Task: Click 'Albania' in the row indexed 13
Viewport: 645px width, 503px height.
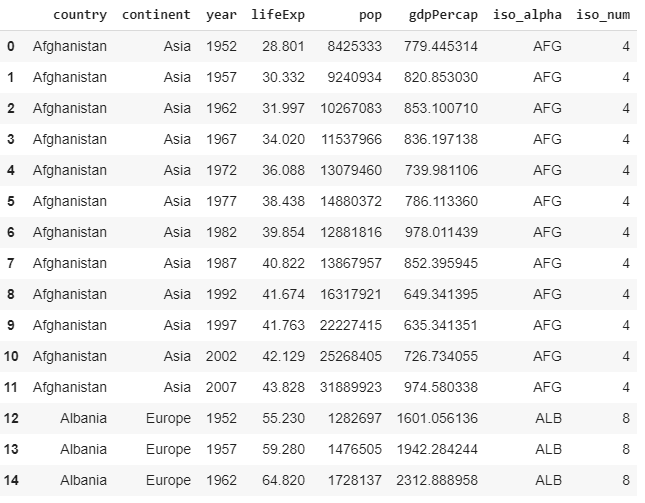Action: (83, 449)
